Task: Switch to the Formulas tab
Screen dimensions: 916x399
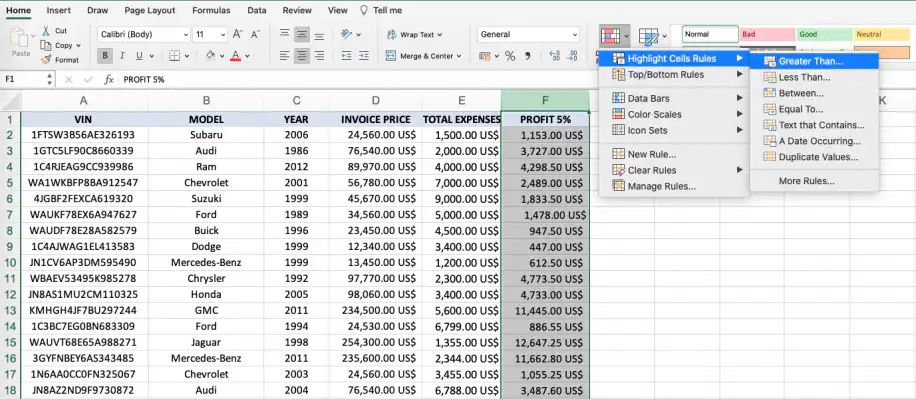Action: coord(211,11)
